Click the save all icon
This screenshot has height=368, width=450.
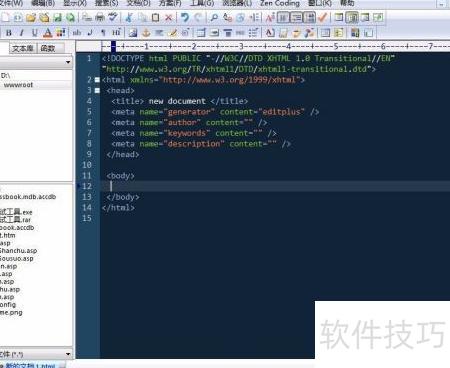point(70,17)
